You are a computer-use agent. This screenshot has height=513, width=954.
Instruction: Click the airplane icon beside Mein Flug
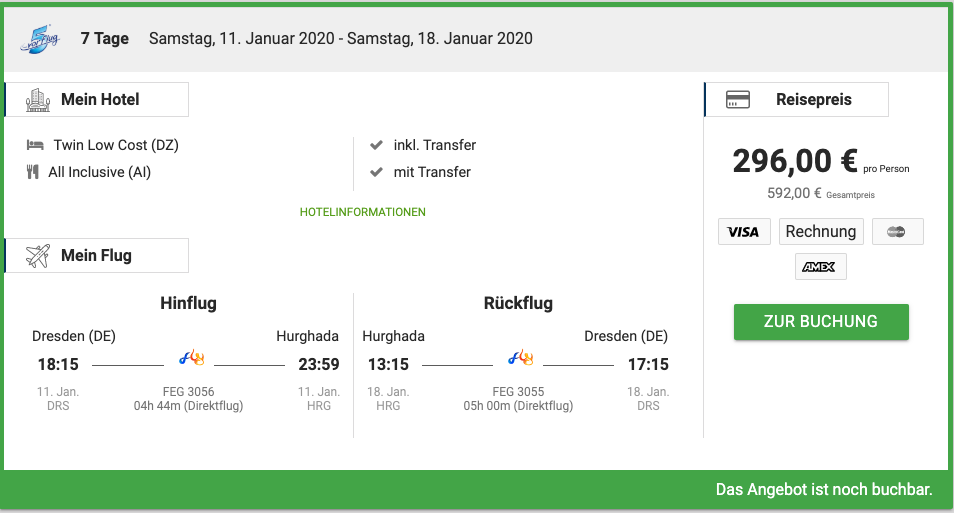[38, 256]
